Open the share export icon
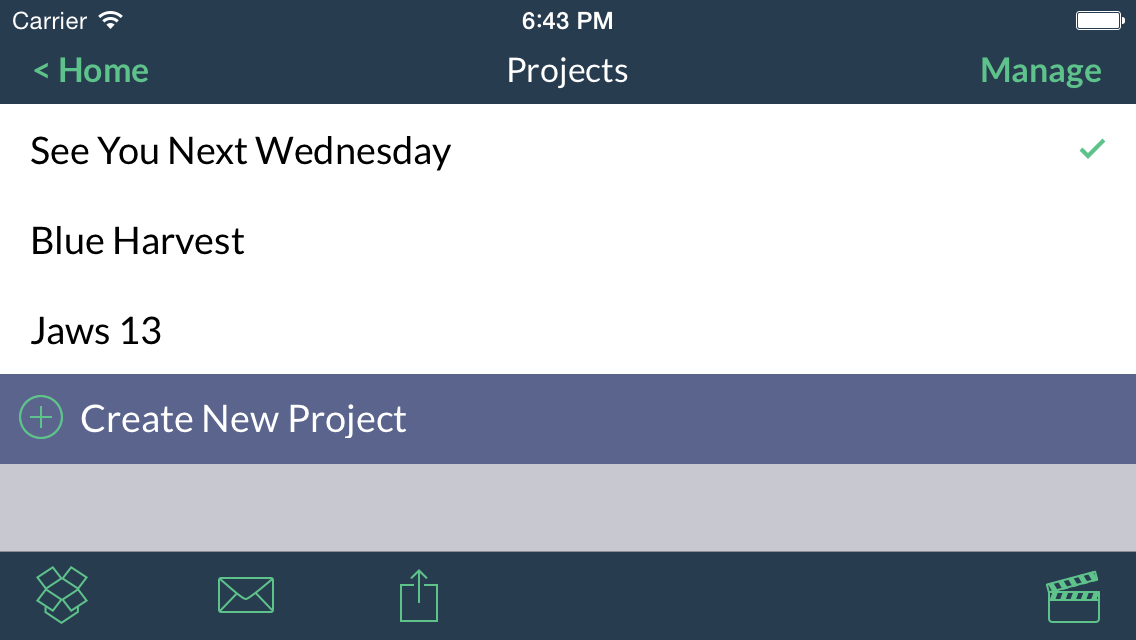The height and width of the screenshot is (640, 1136). click(419, 596)
